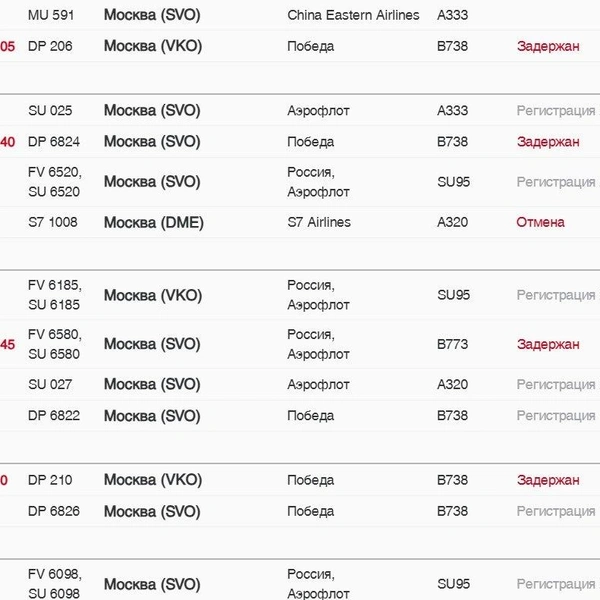
Task: Select Москва (DME) destination of S7 1008
Action: [153, 222]
